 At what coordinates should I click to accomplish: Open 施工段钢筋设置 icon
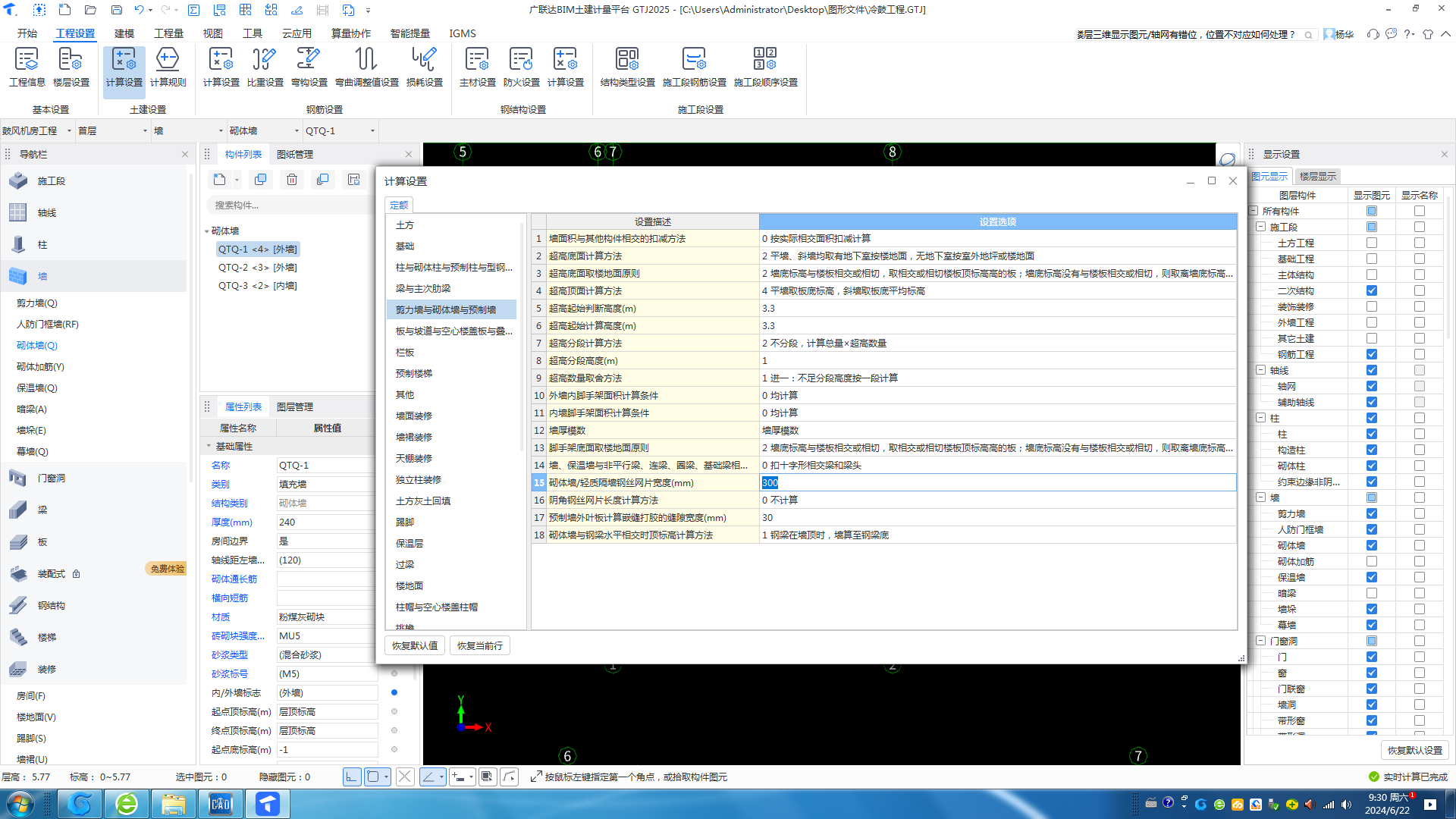point(694,67)
